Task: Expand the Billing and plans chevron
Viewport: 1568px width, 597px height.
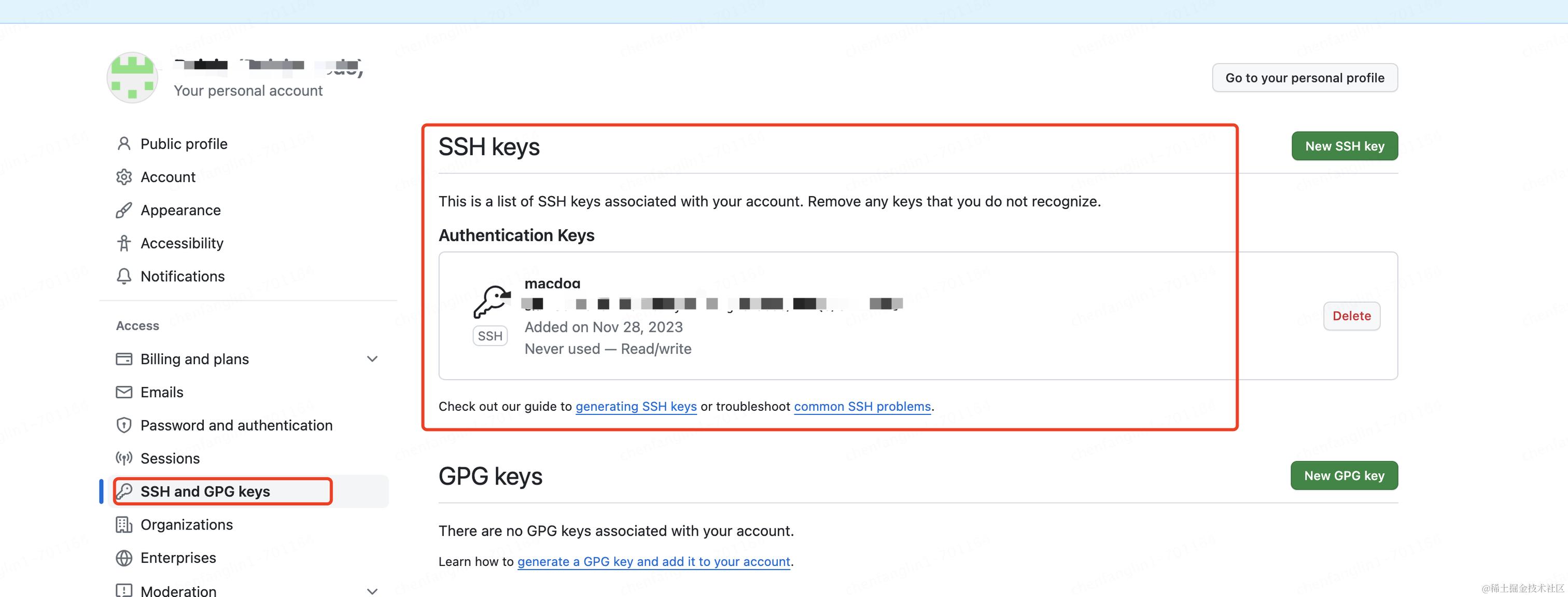Action: pos(372,359)
